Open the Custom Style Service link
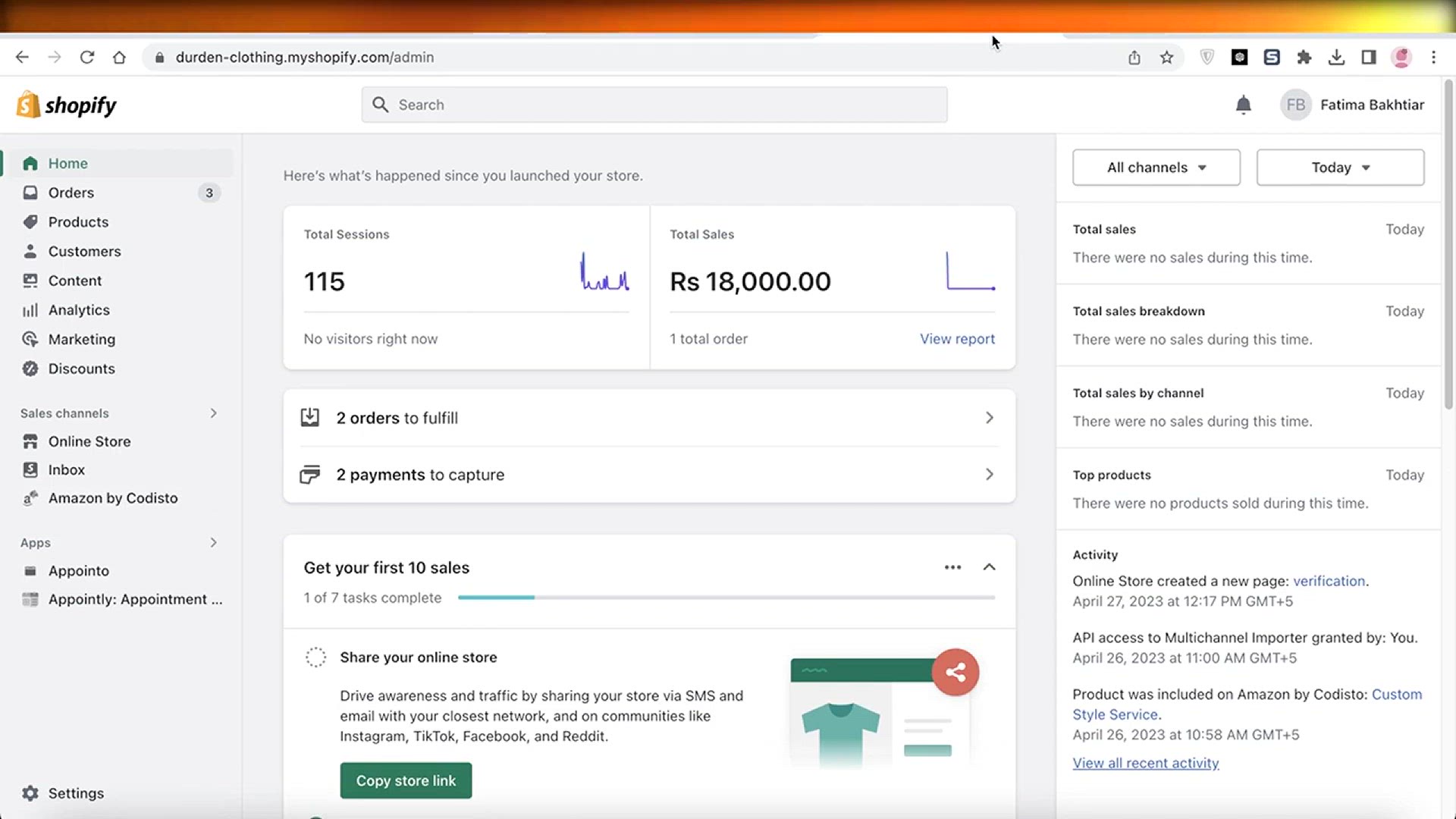Image resolution: width=1456 pixels, height=819 pixels. (1247, 704)
